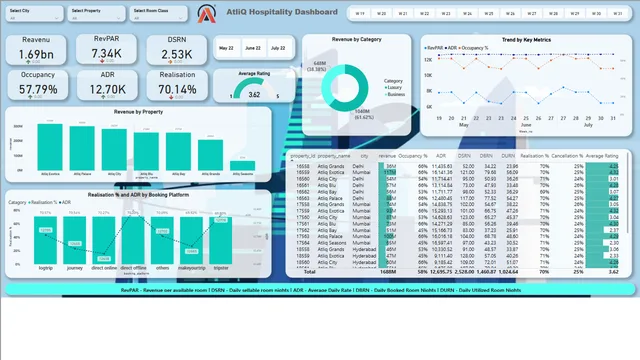
Task: Click red down arrow under Realisation value
Action: (x=171, y=97)
